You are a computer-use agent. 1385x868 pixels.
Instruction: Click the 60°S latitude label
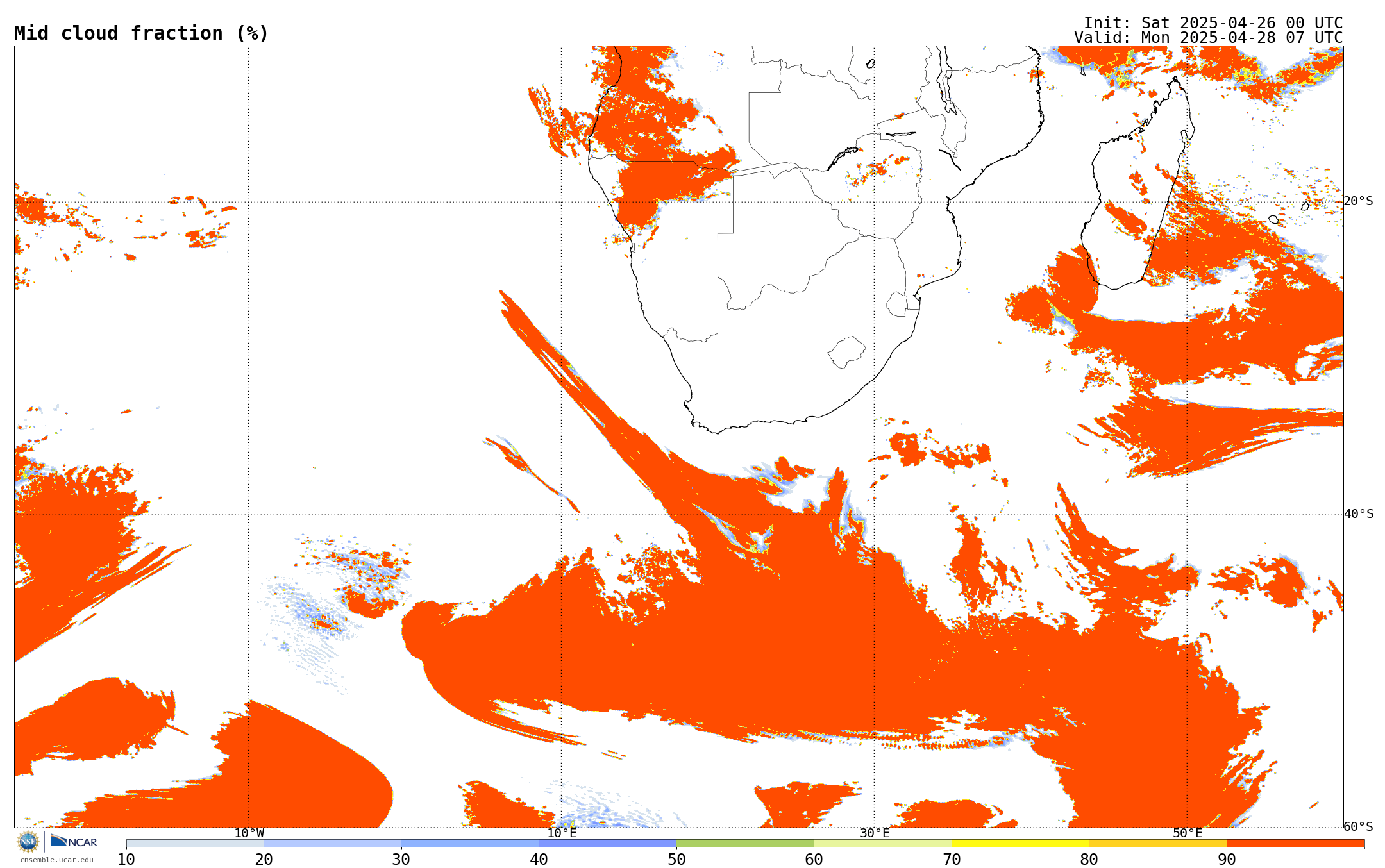(1358, 827)
